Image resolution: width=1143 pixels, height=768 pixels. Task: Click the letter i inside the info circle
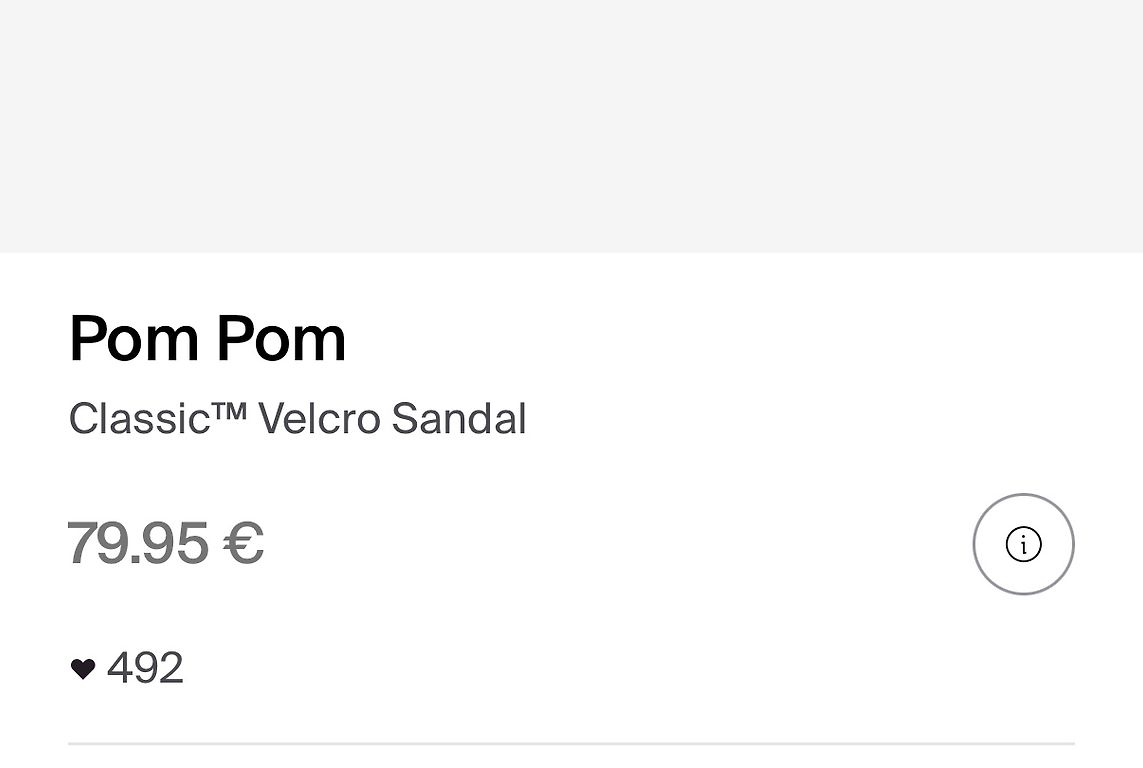coord(1023,545)
